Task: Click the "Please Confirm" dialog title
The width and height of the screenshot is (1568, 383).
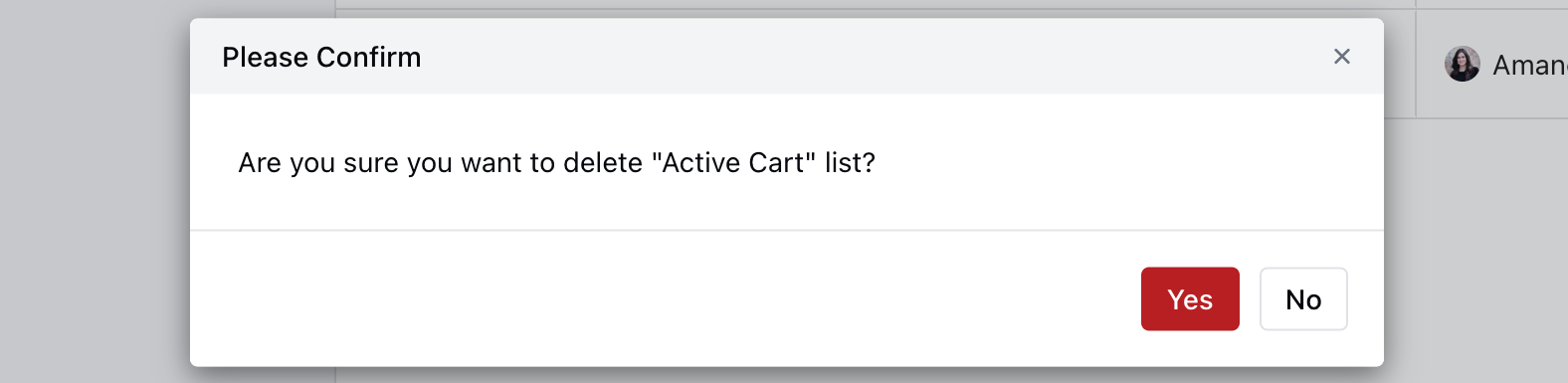Action: [321, 57]
